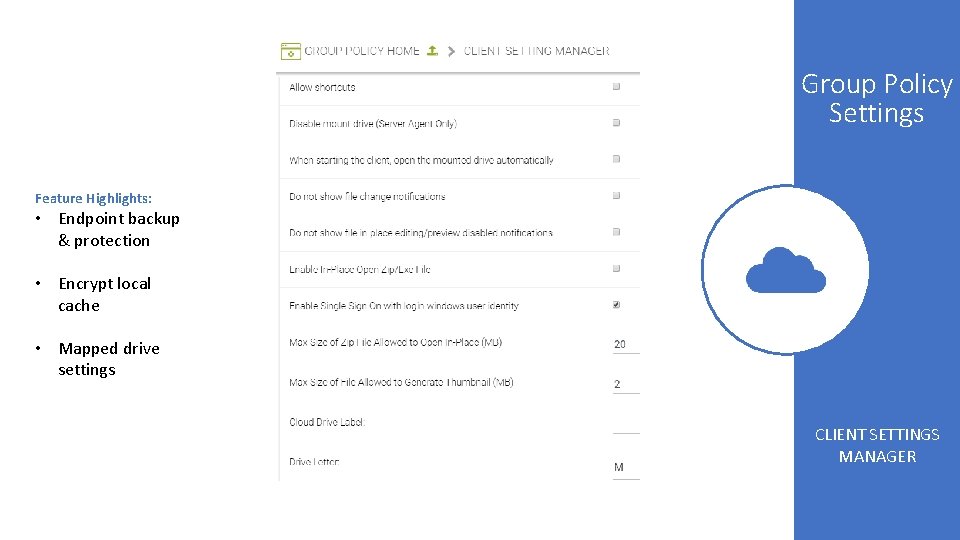
Task: Toggle in-place editing/preview disabled notifications checkbox
Action: click(x=617, y=231)
